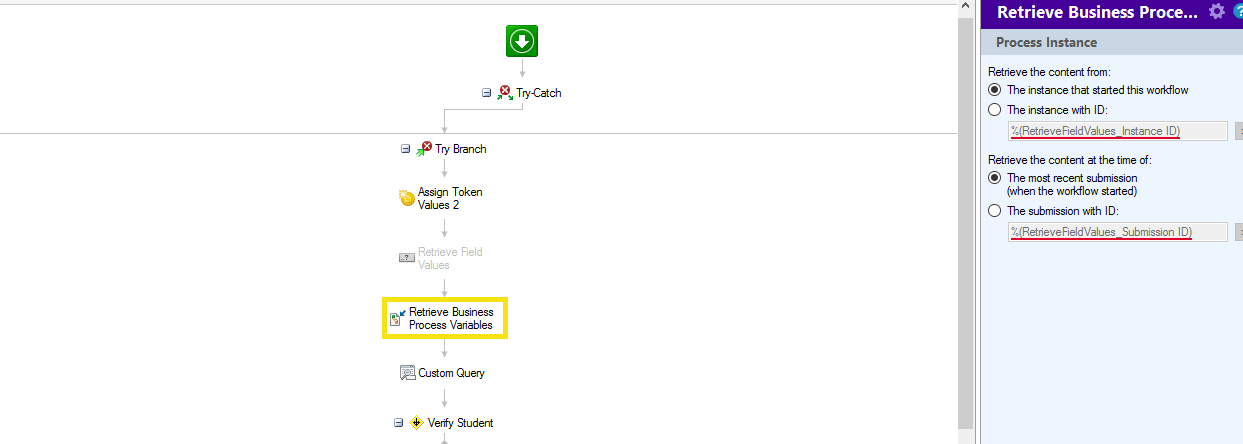Select the Try-Catch activity icon
Screen dimensions: 1243x444
point(505,92)
